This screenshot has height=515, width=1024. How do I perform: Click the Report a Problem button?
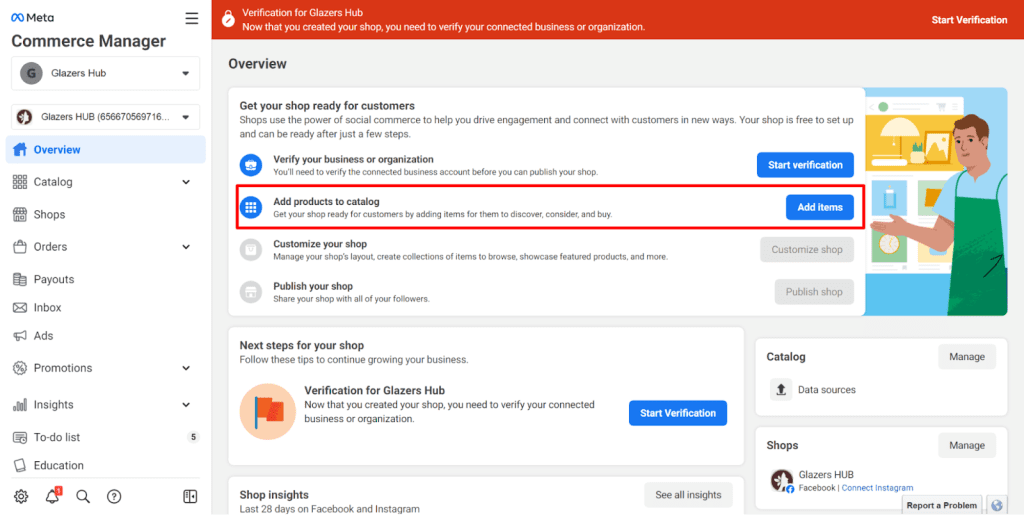tap(942, 505)
